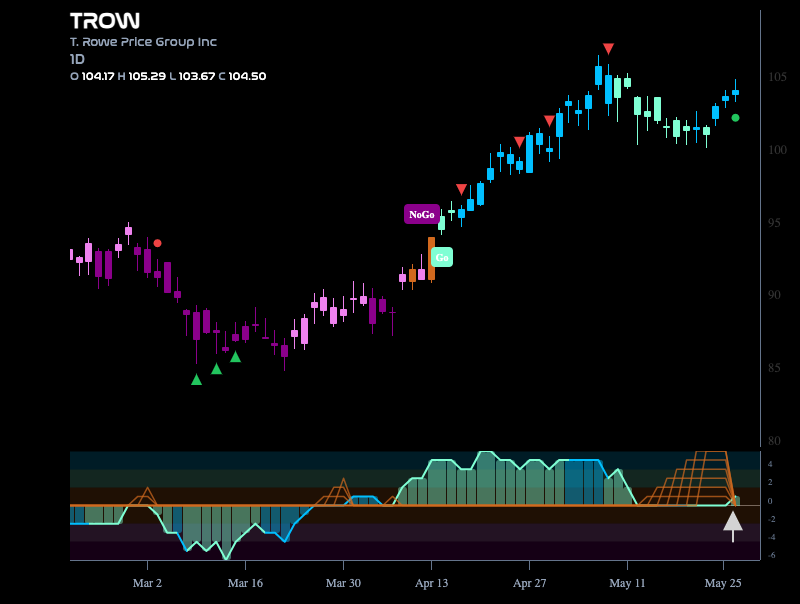Image resolution: width=800 pixels, height=604 pixels.
Task: Click the open value 104.17
Action: (98, 76)
